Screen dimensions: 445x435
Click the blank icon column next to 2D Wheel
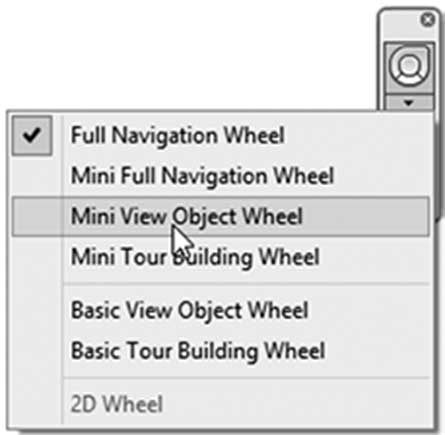point(37,404)
